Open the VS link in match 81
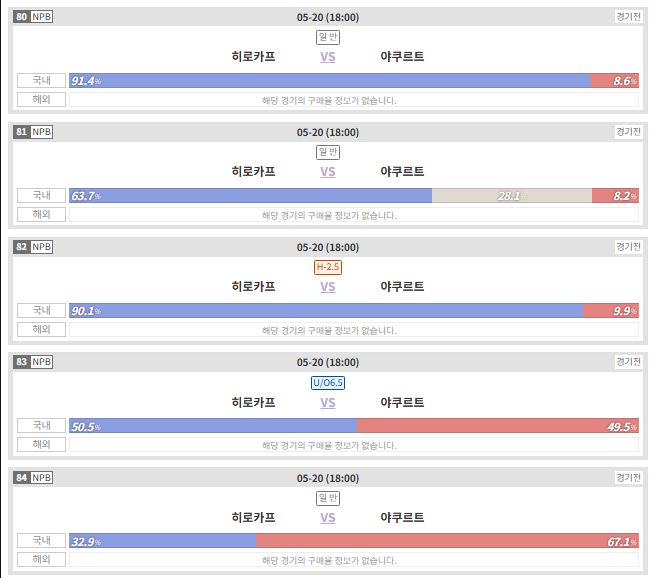This screenshot has height=578, width=653. coord(327,172)
